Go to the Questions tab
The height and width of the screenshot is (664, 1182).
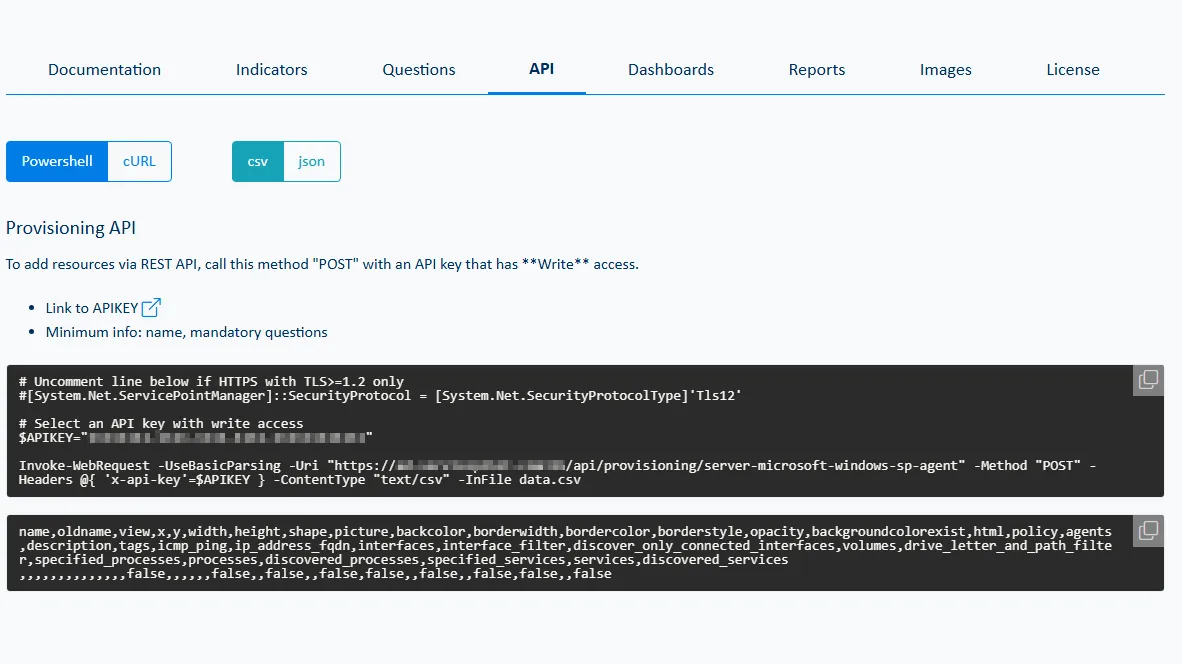418,69
